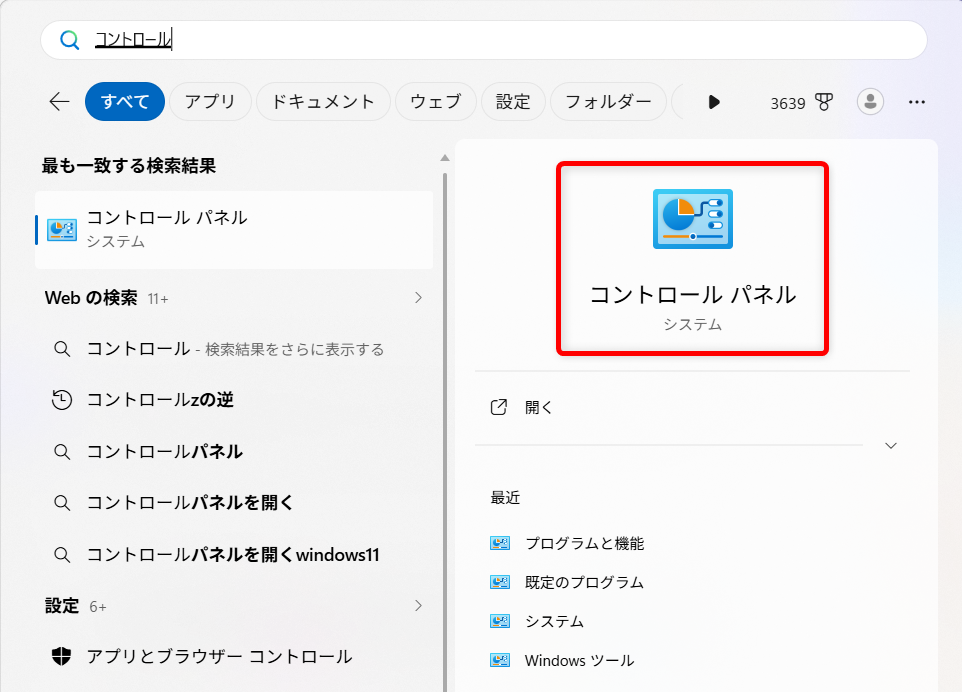Open システム from the recent list
This screenshot has height=692, width=962.
pyautogui.click(x=556, y=621)
